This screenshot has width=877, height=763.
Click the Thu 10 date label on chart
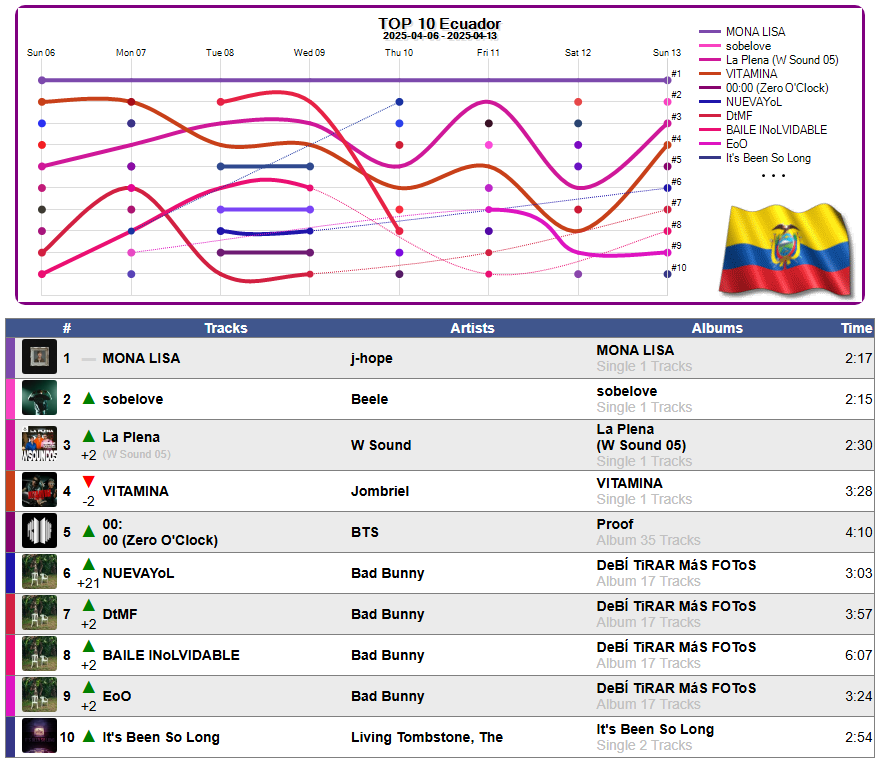click(x=399, y=53)
